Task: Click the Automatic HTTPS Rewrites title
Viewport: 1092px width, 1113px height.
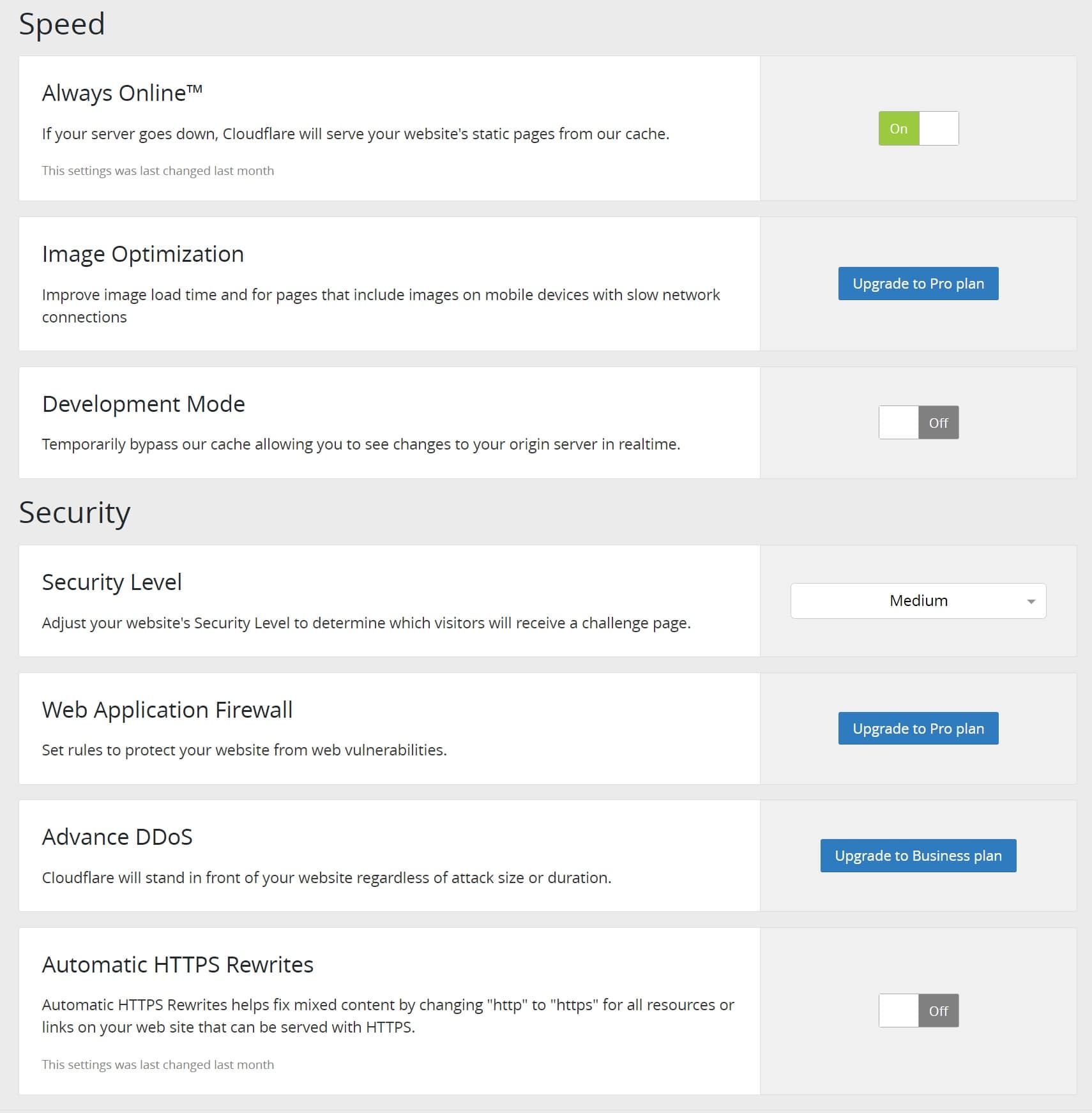Action: point(178,965)
